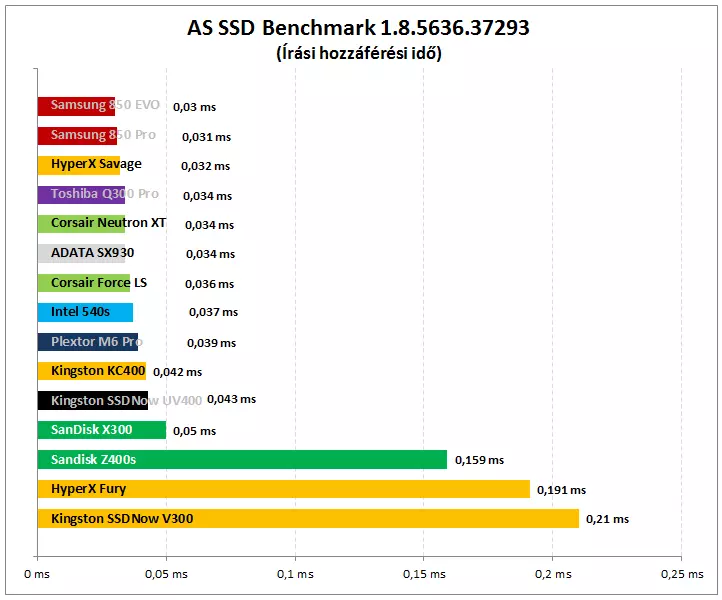
Task: Click the 0,21 ms data label
Action: pyautogui.click(x=607, y=519)
